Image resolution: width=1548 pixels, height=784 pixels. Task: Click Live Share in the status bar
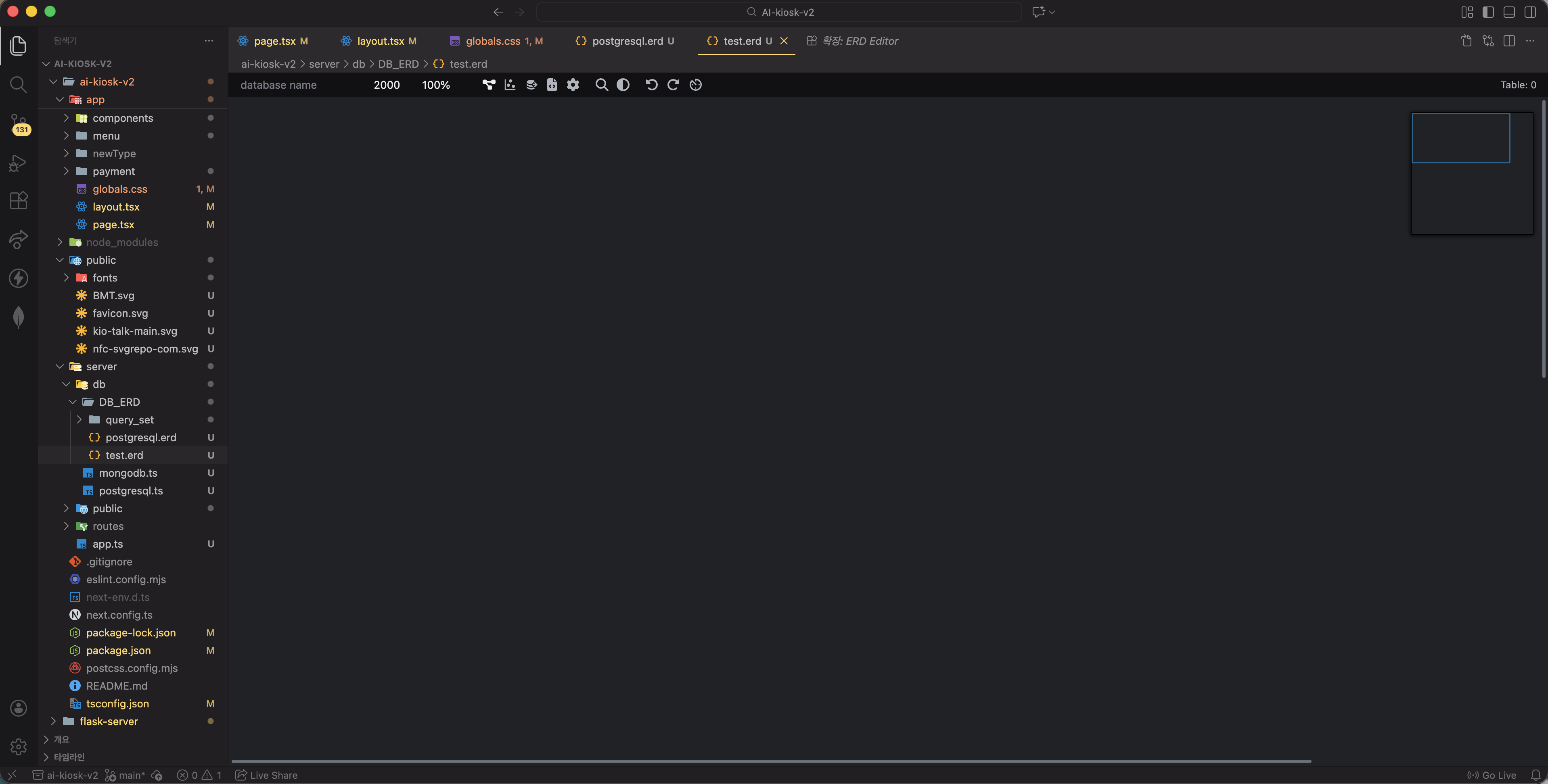click(x=266, y=775)
